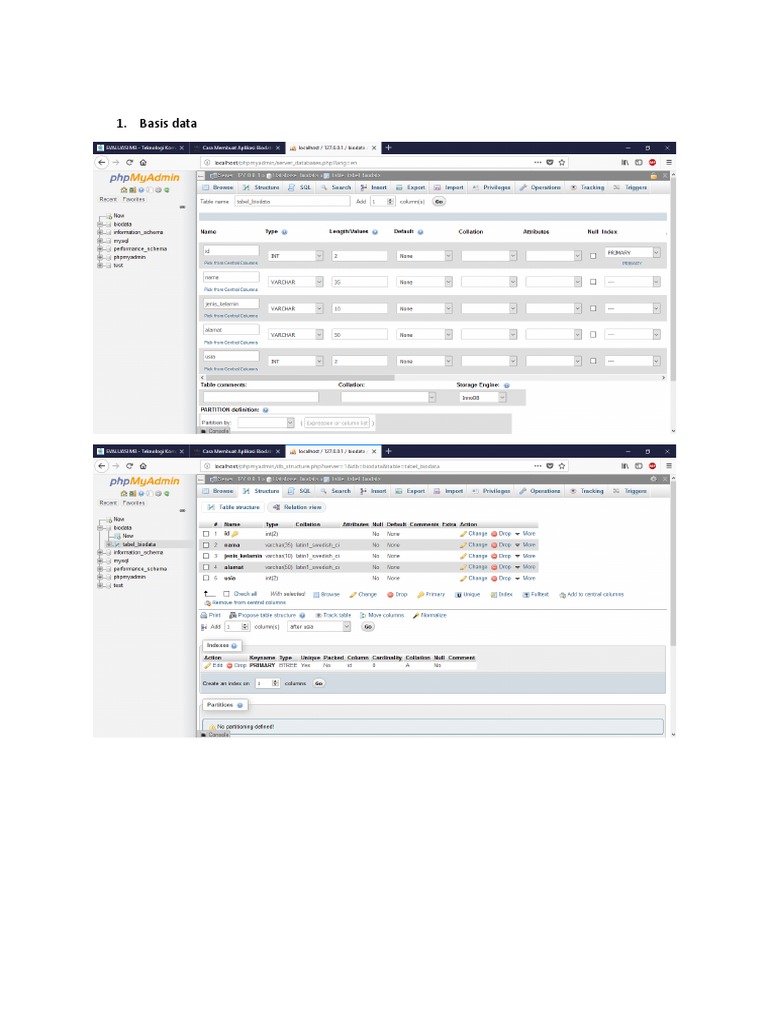The height and width of the screenshot is (1024, 768).
Task: Select tabel_biodata in bottom screenshot tree
Action: (x=138, y=544)
